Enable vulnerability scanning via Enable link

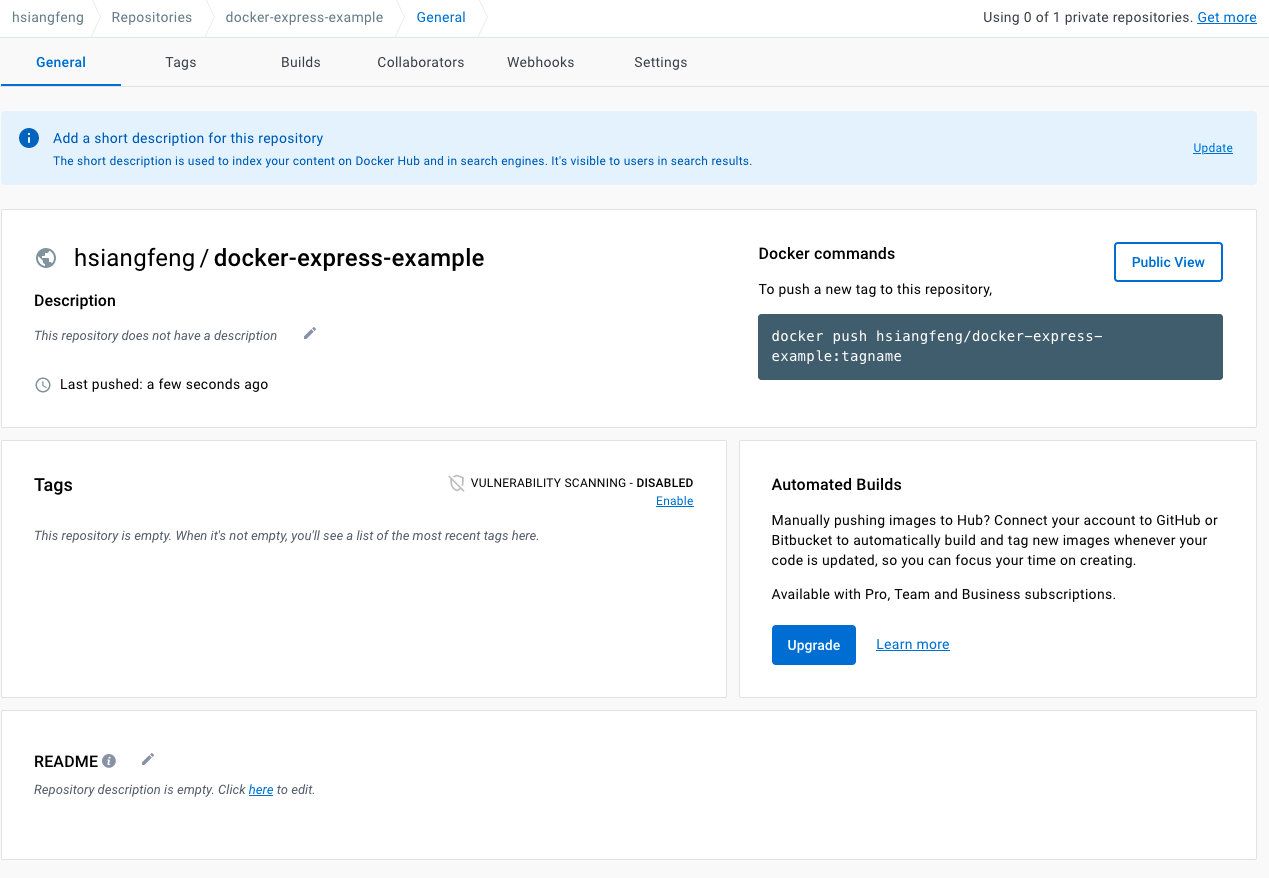pos(674,501)
